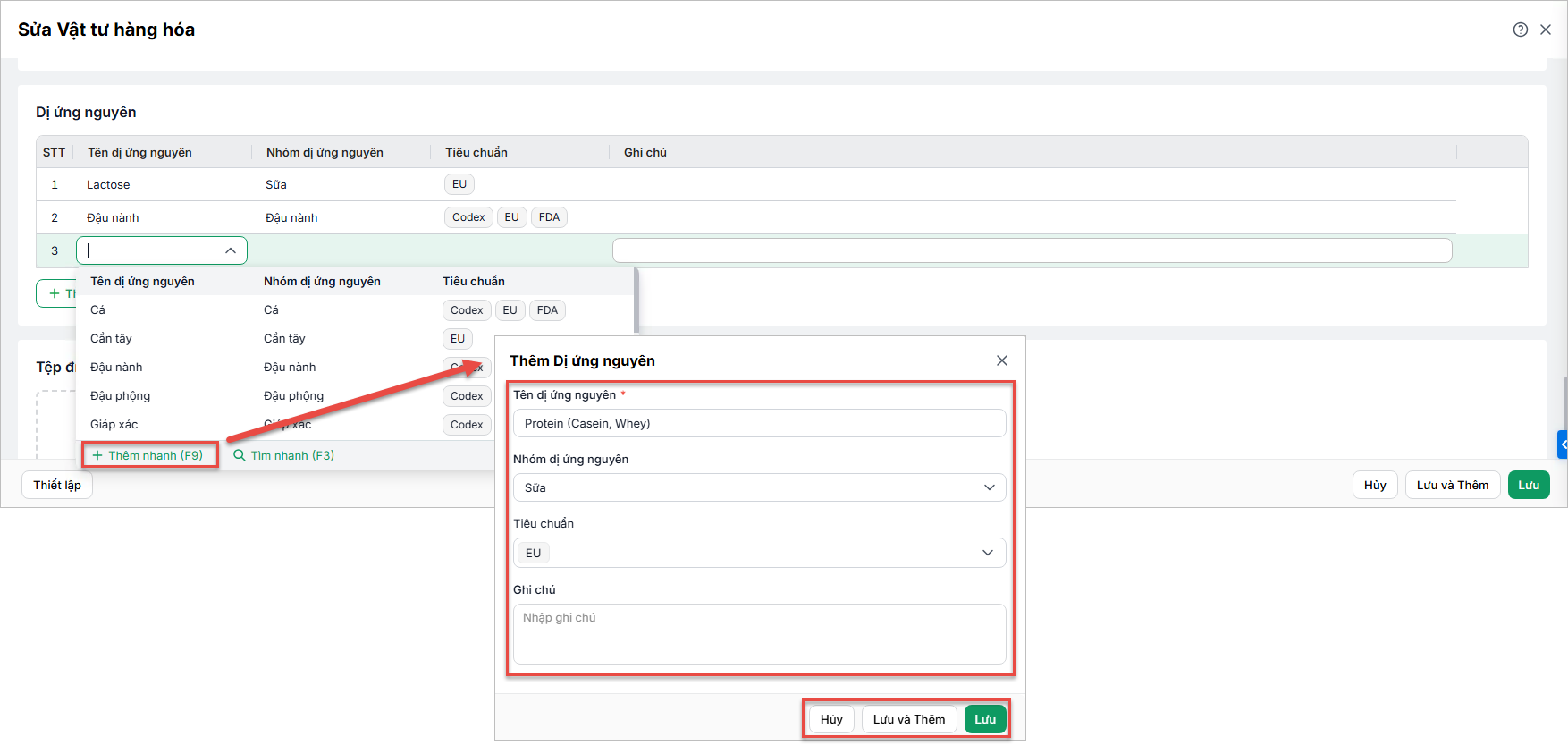1568x745 pixels.
Task: Click the Ghi chú table column header
Action: (645, 152)
